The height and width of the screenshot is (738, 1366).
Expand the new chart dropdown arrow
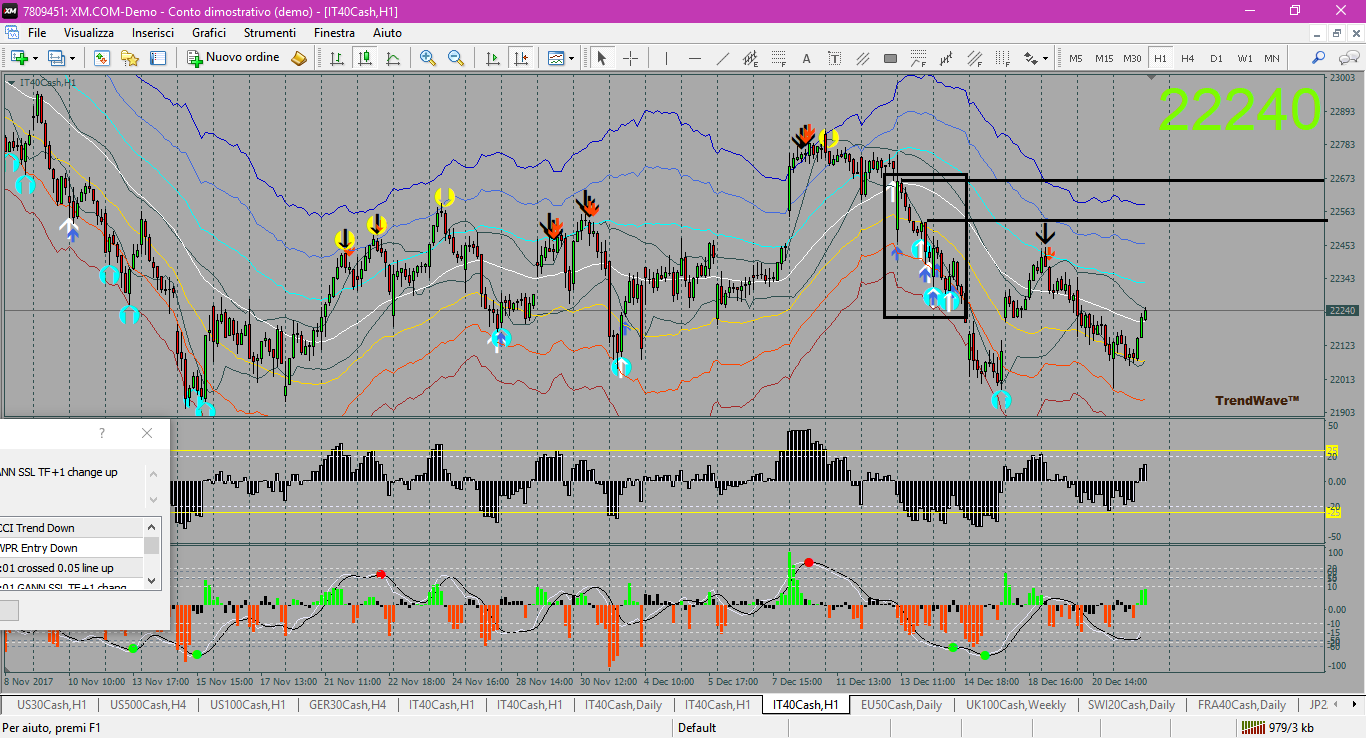point(35,58)
